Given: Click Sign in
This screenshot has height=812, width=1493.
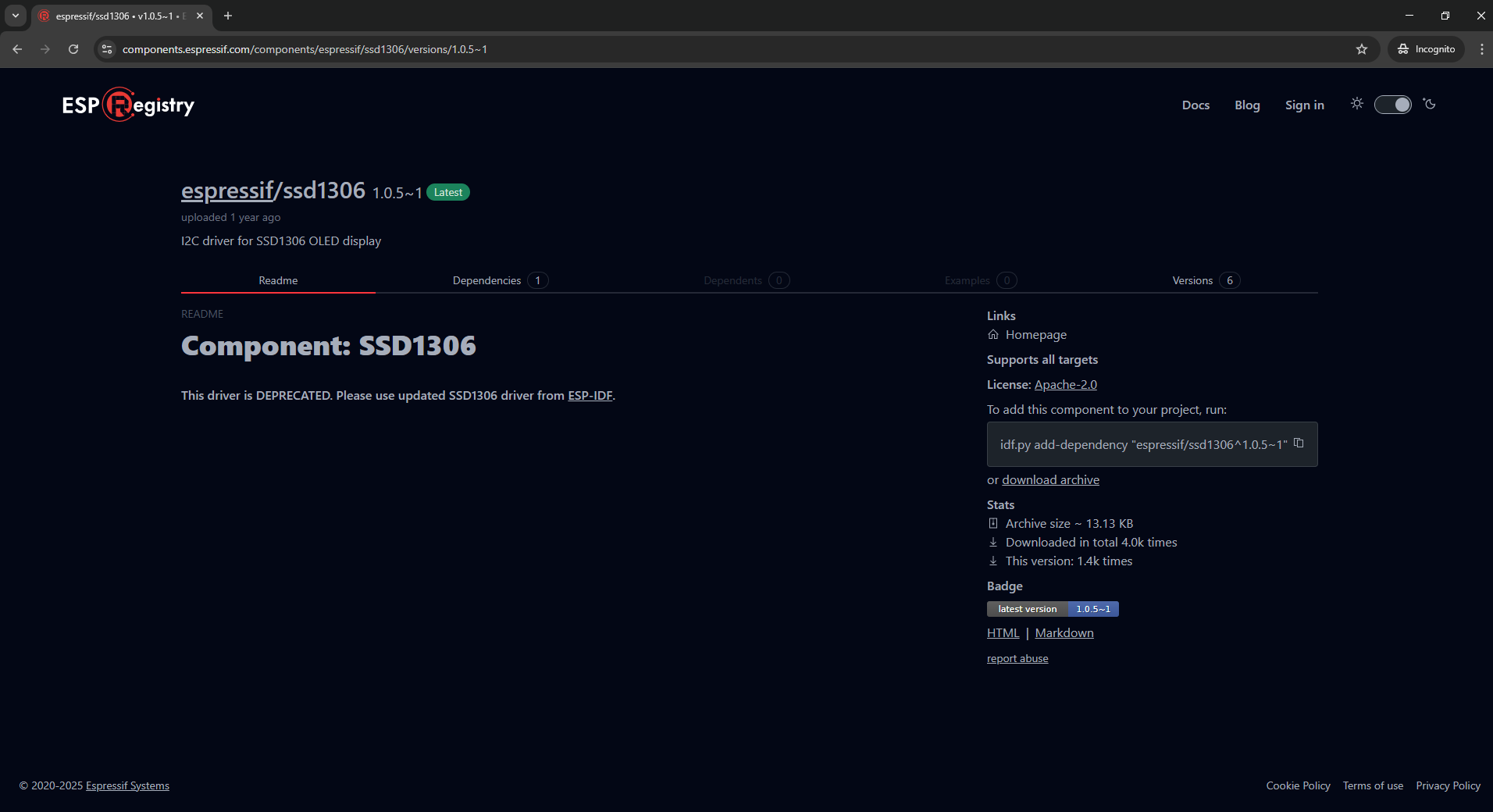Looking at the screenshot, I should coord(1305,105).
